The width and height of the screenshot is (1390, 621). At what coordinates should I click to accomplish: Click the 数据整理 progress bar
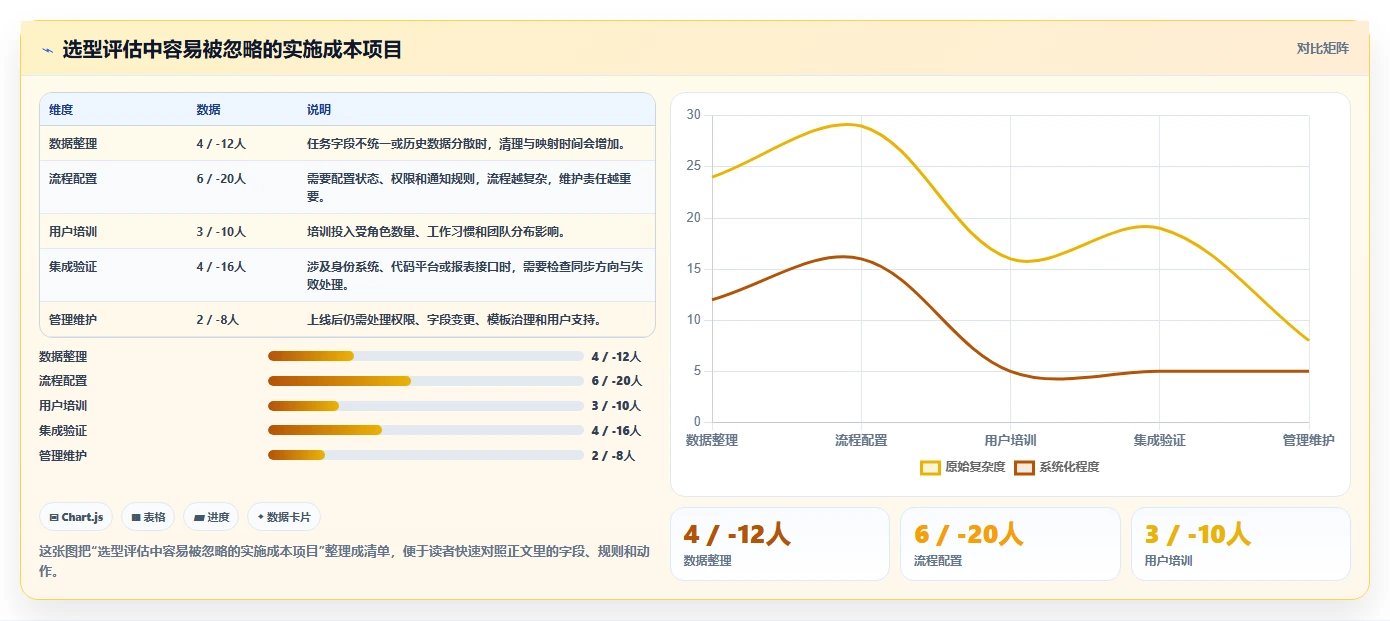pos(425,356)
